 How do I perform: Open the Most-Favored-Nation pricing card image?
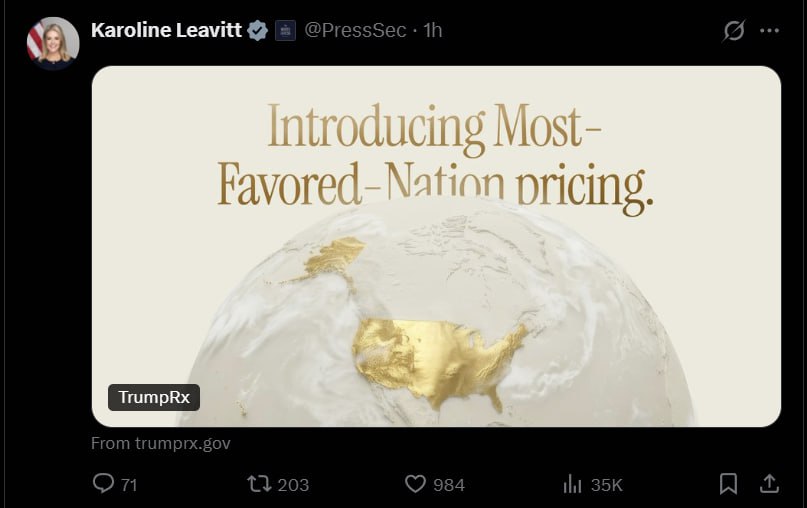(436, 246)
